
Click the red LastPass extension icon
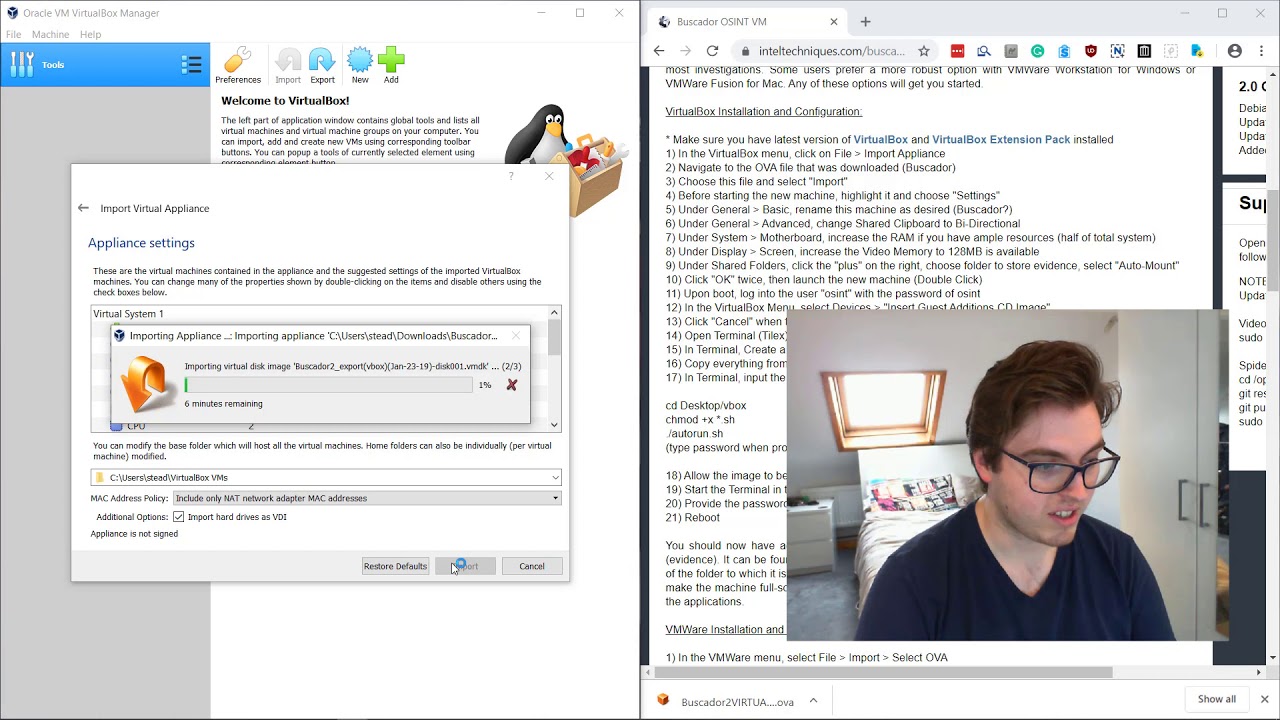(x=957, y=51)
